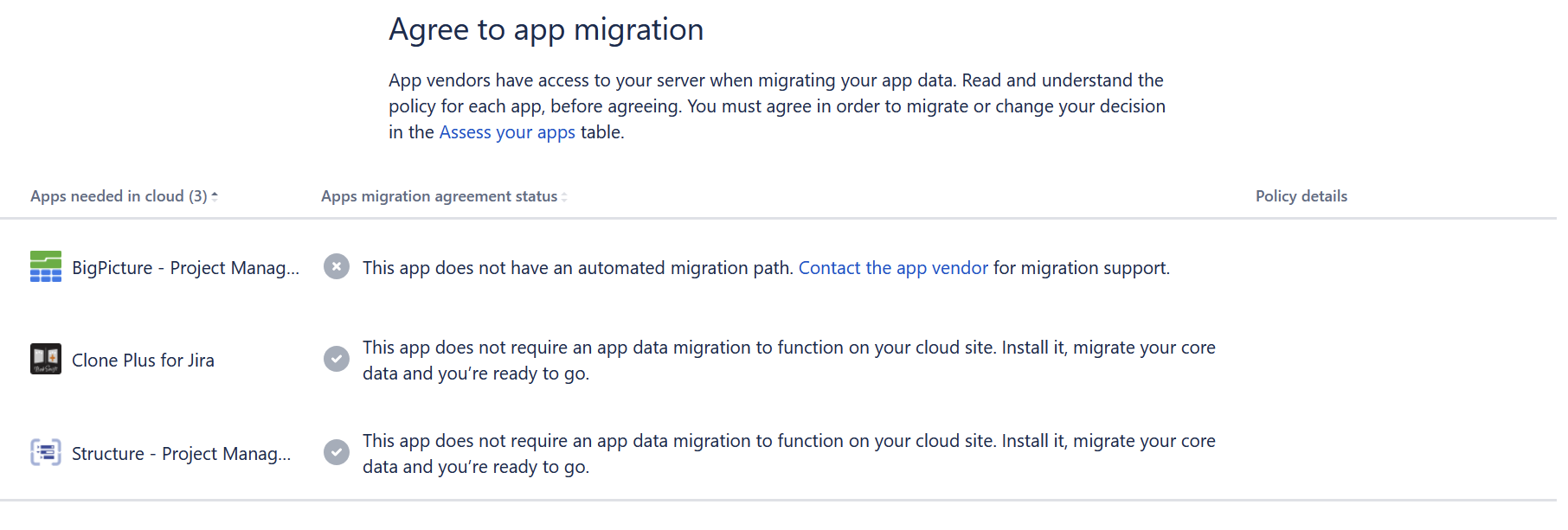Click the BigPicture app icon
1568x530 pixels.
(x=46, y=267)
